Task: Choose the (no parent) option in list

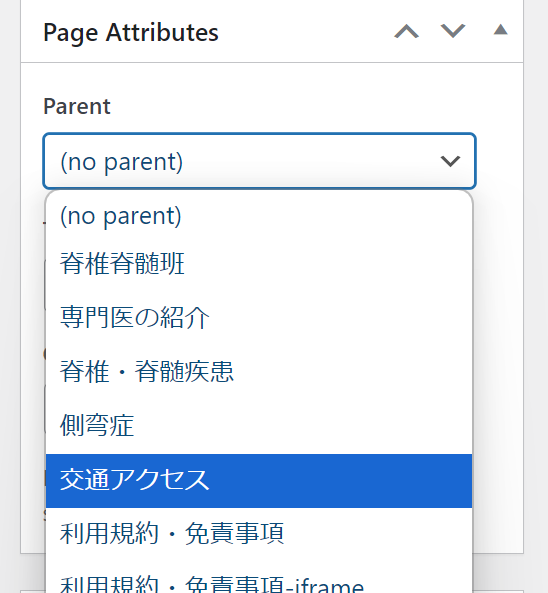Action: click(x=259, y=217)
